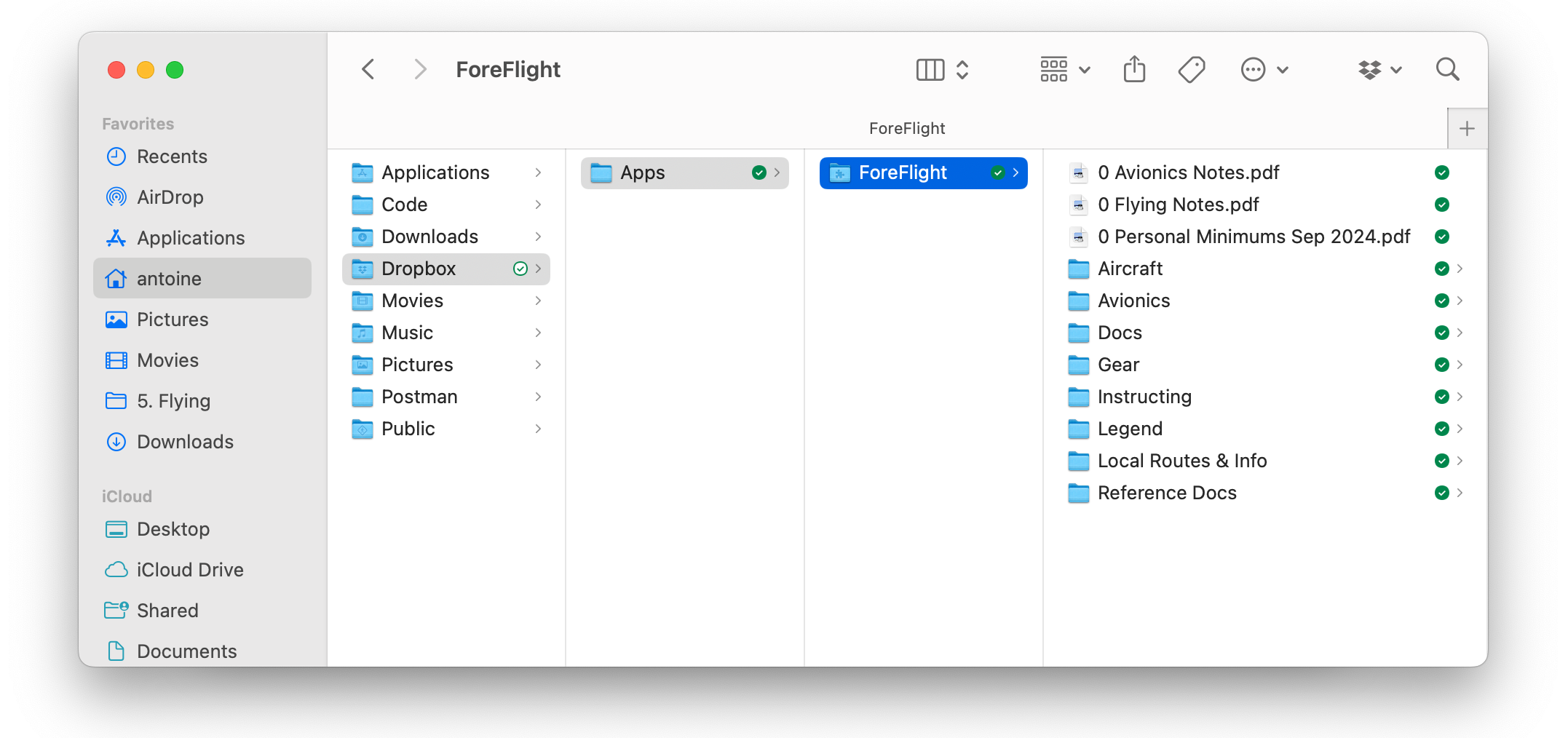Screen dimensions: 1568x738
Task: Click the green sync badge on Apps folder
Action: click(x=759, y=172)
